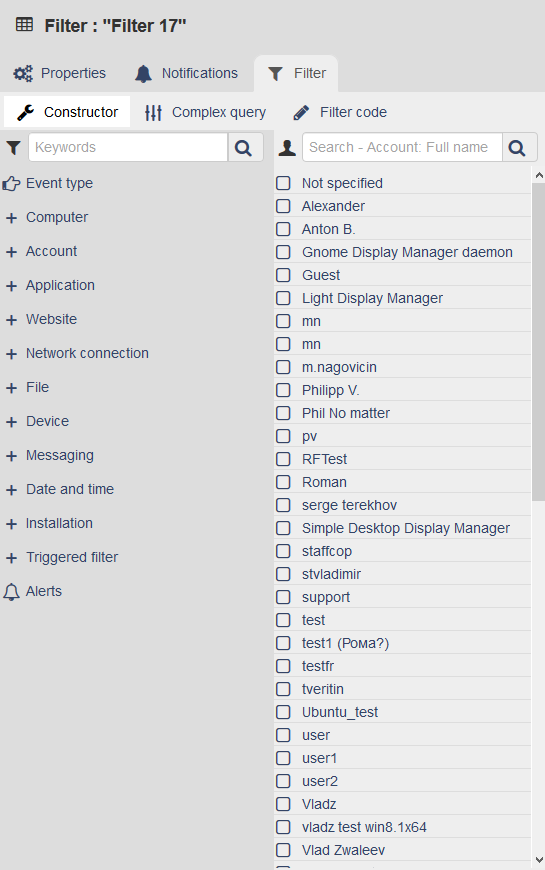Image resolution: width=545 pixels, height=870 pixels.
Task: Click the account list vertical scrollbar
Action: coord(538,342)
